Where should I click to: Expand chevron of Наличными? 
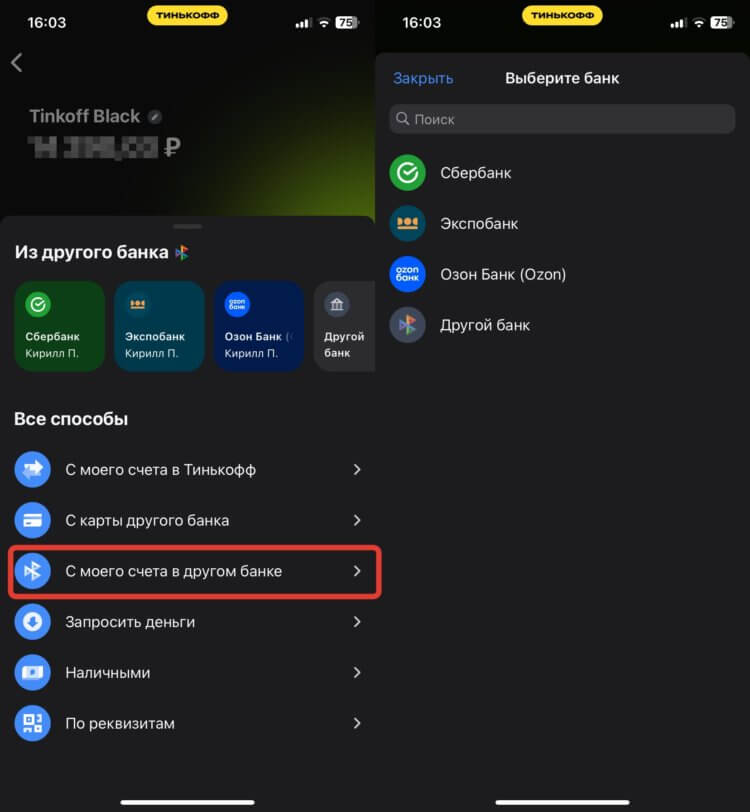tap(357, 673)
